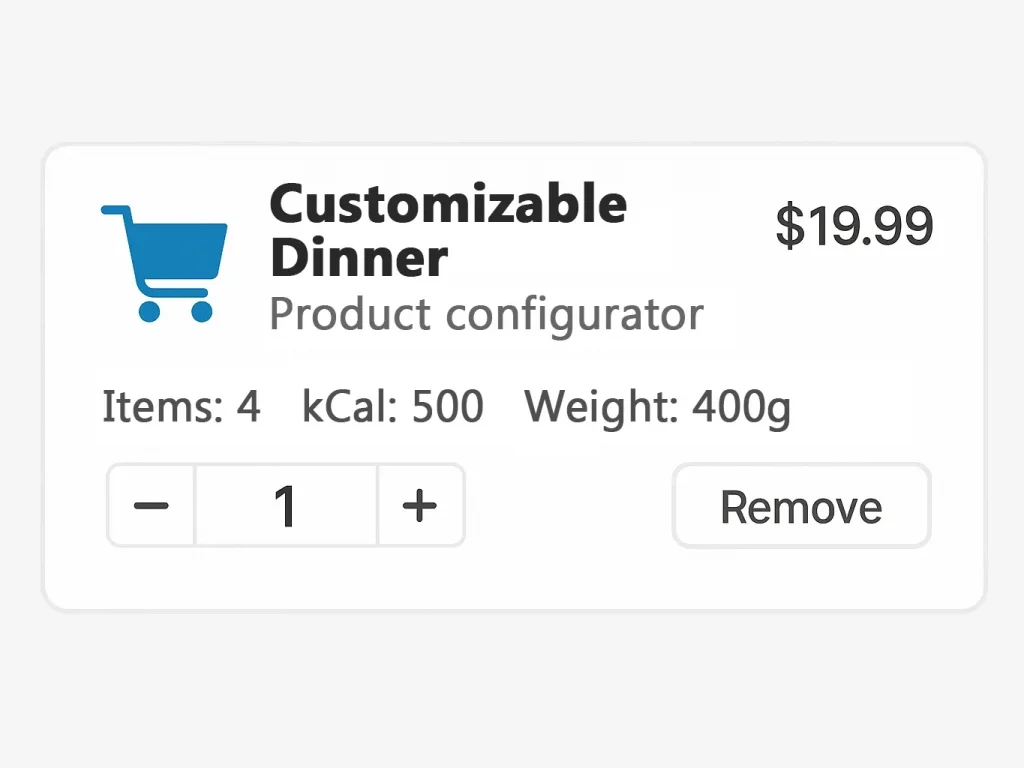Click the 400g weight value

pyautogui.click(x=741, y=407)
